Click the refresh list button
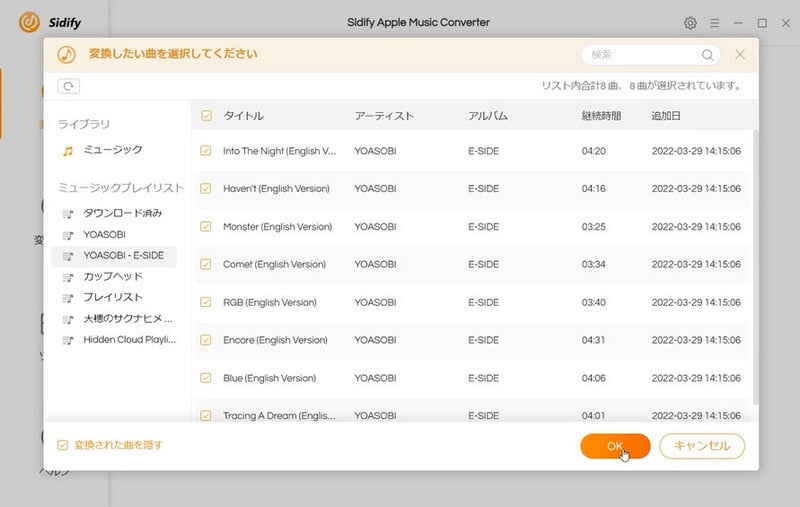800x507 pixels. click(69, 86)
